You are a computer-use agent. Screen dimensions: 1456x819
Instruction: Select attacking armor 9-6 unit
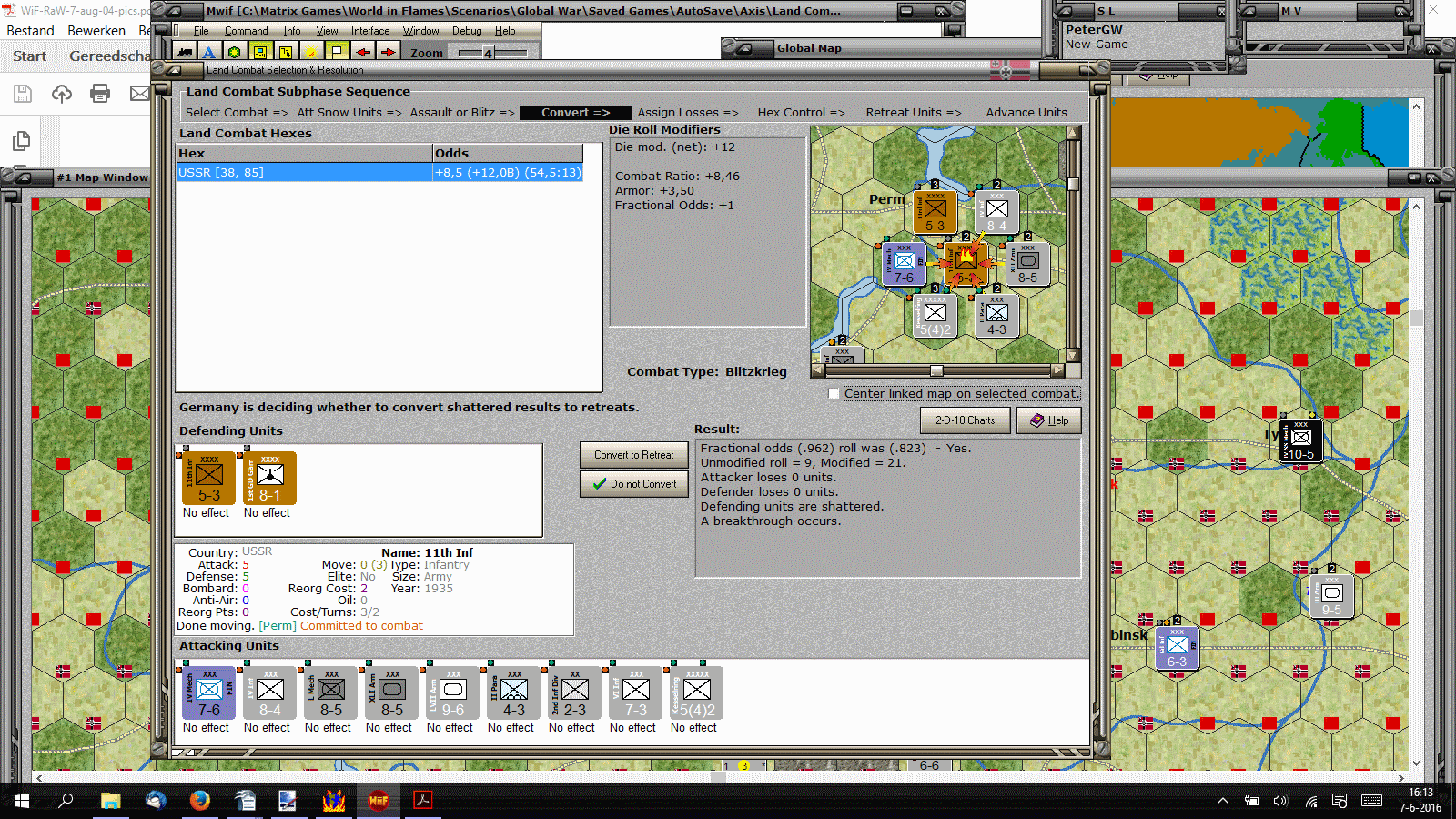click(x=453, y=693)
